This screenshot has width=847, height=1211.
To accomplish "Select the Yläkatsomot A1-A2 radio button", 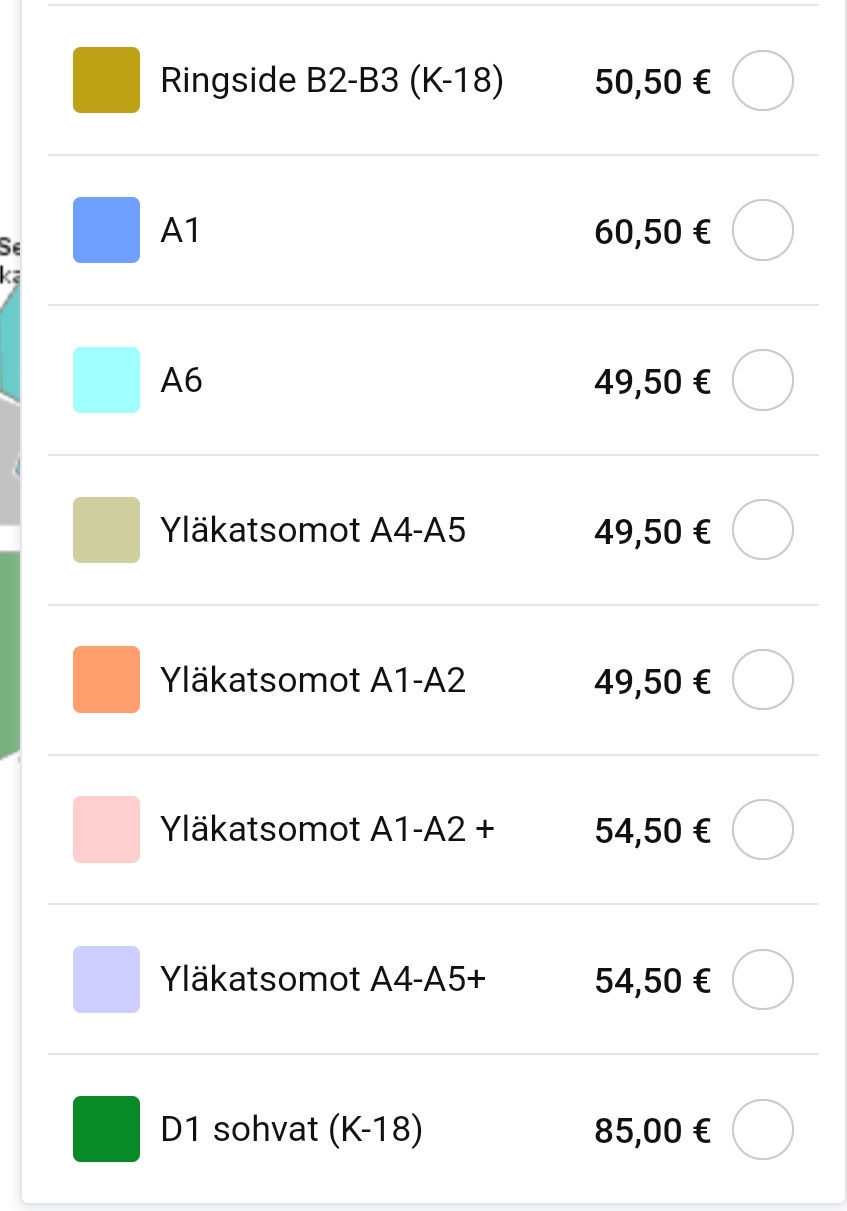I will (763, 681).
